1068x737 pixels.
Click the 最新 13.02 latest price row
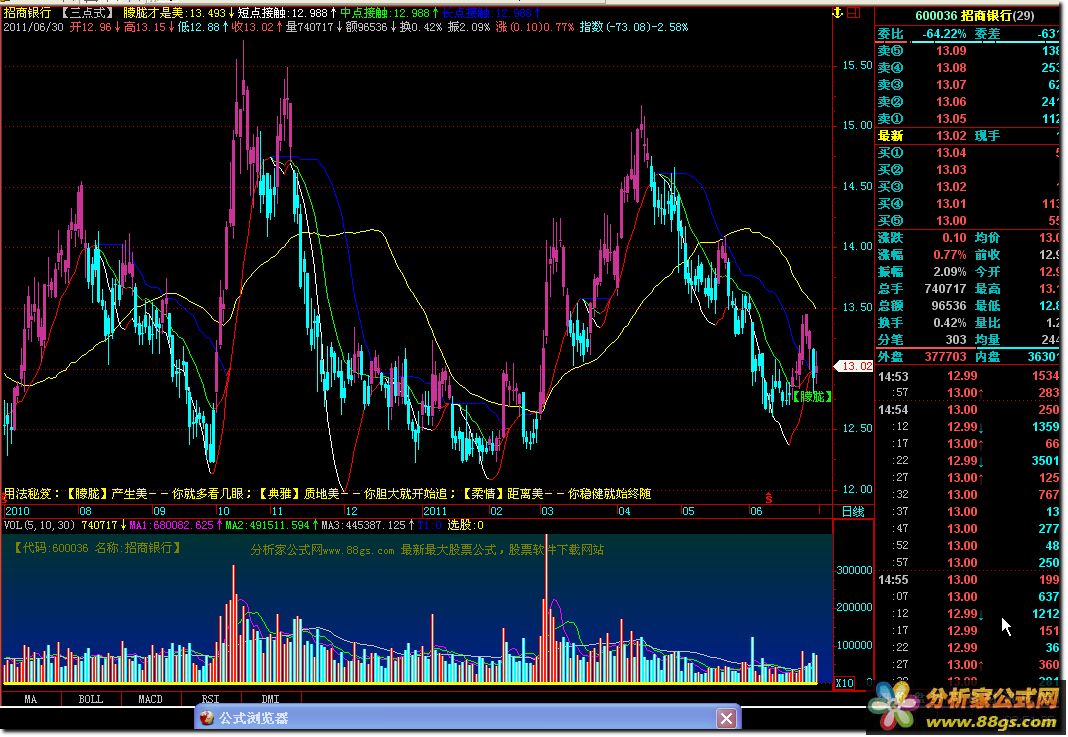[967, 136]
